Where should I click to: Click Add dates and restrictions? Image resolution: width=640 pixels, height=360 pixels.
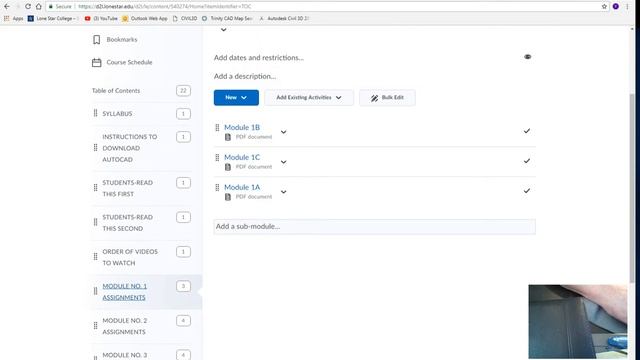259,58
